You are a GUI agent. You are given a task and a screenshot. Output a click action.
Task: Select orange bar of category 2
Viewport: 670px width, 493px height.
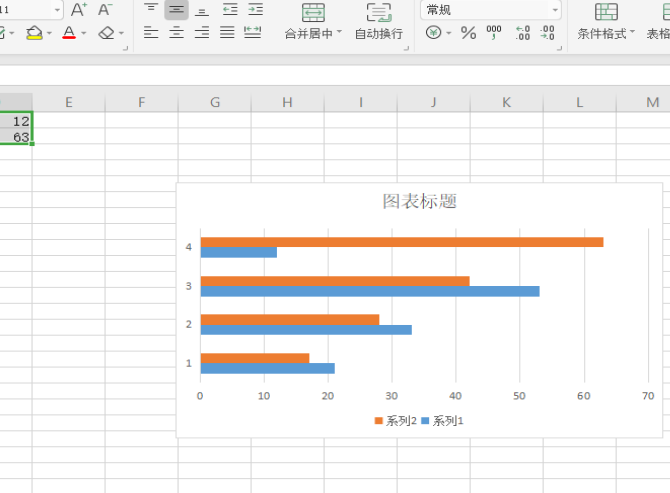coord(290,320)
